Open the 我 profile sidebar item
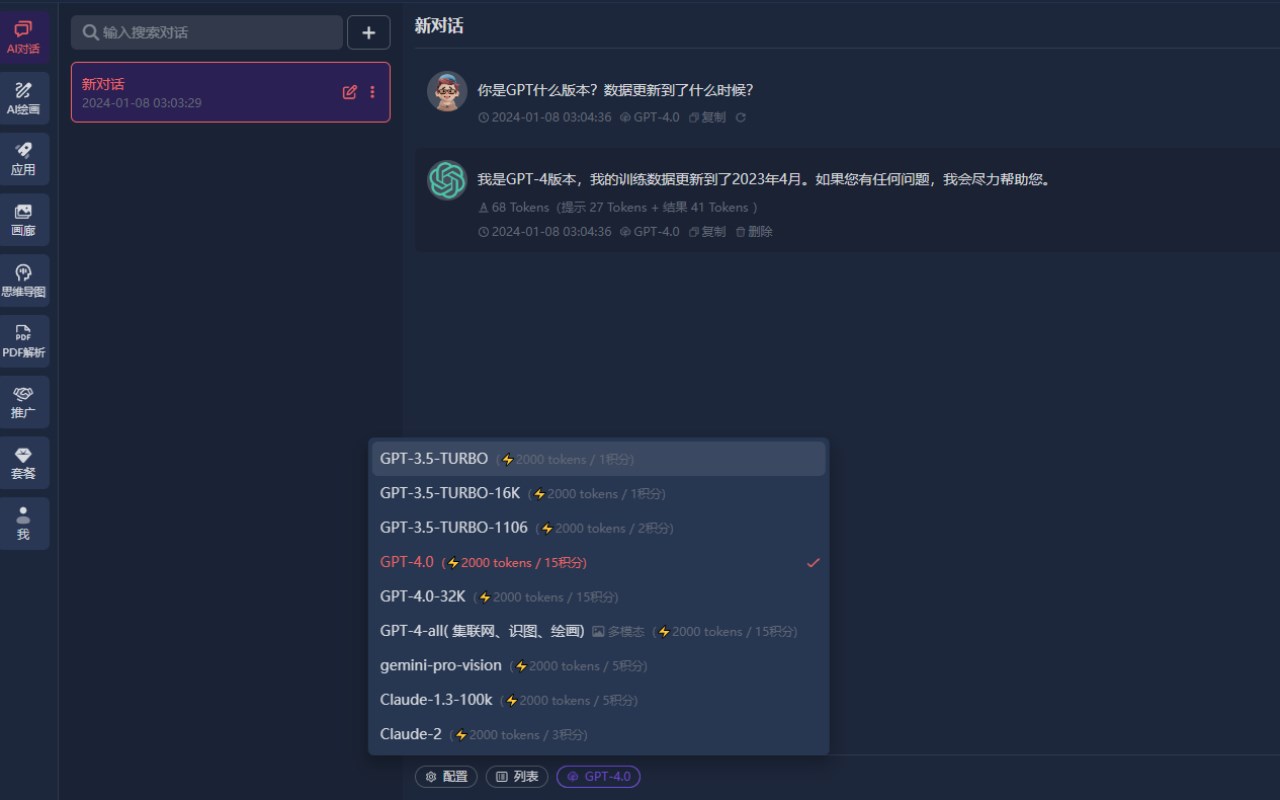1280x800 pixels. [23, 524]
